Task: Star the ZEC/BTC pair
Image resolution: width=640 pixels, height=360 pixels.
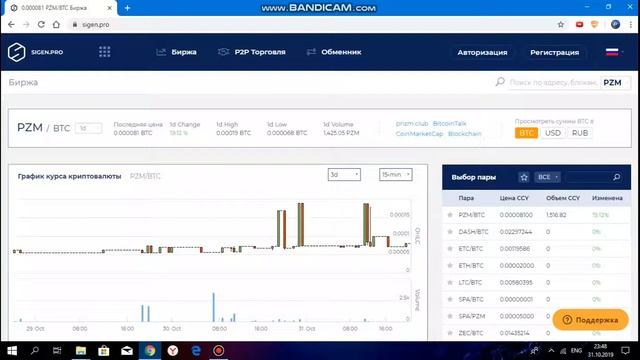Action: point(450,333)
